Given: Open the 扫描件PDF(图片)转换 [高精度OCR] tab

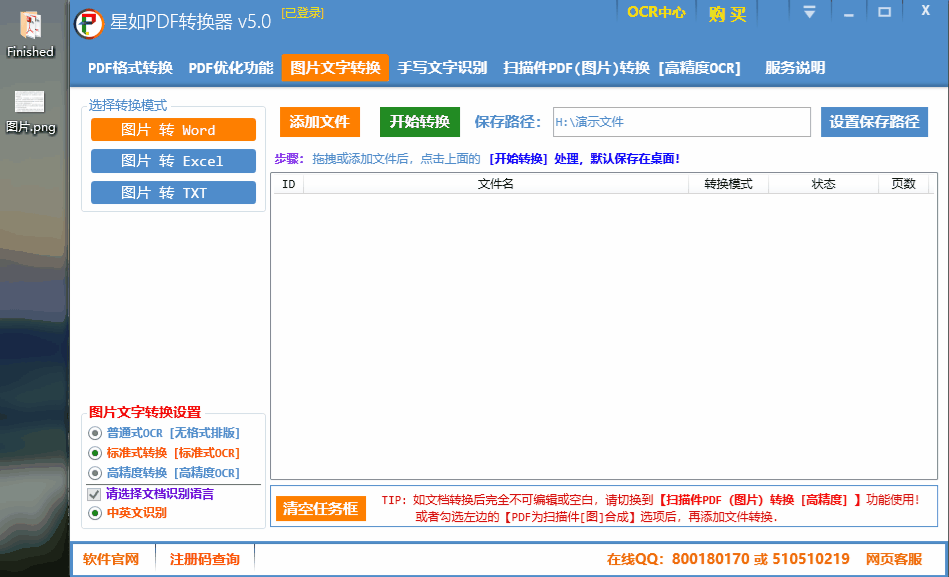Looking at the screenshot, I should pyautogui.click(x=622, y=68).
